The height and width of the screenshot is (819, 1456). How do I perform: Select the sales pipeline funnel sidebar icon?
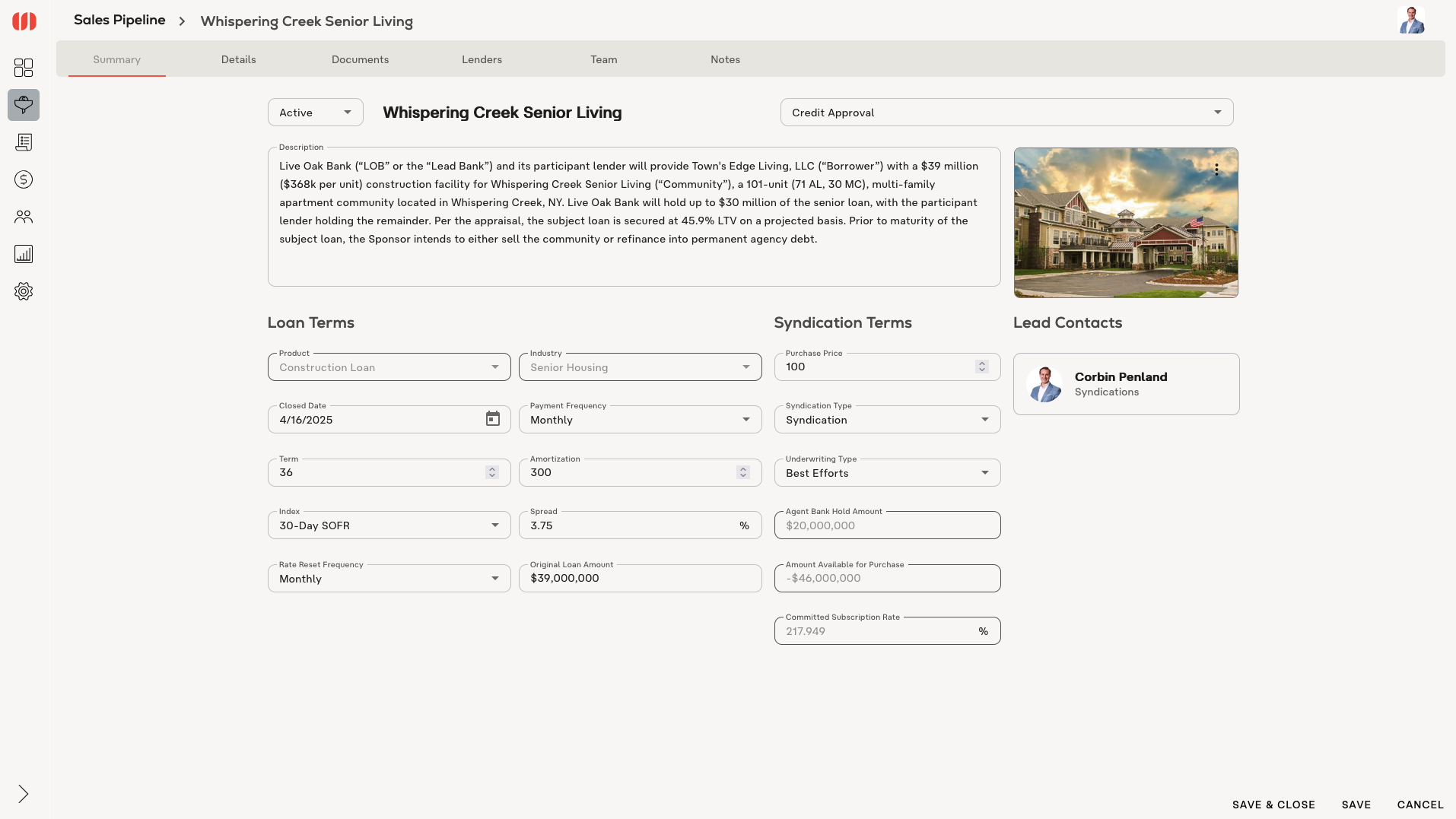coord(24,105)
